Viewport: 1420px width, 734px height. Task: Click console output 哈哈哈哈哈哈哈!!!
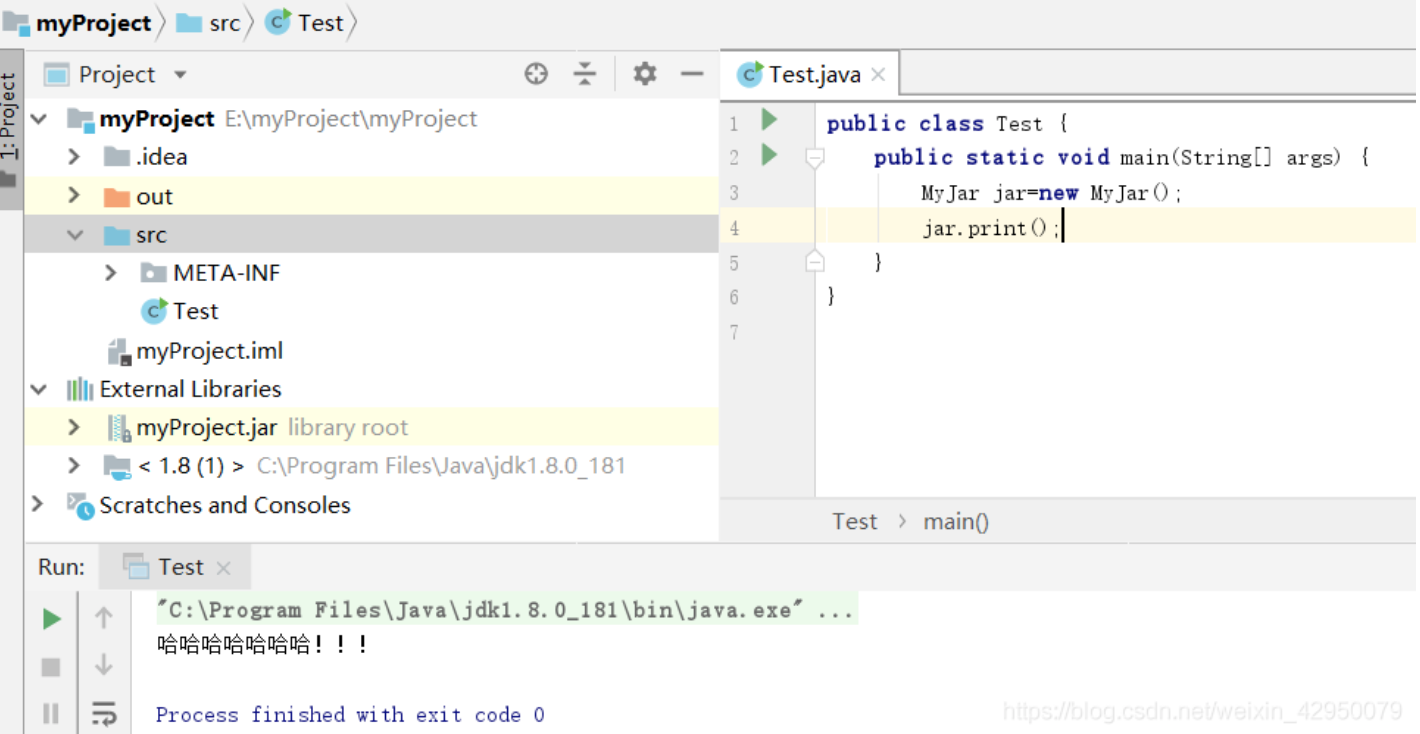point(262,645)
